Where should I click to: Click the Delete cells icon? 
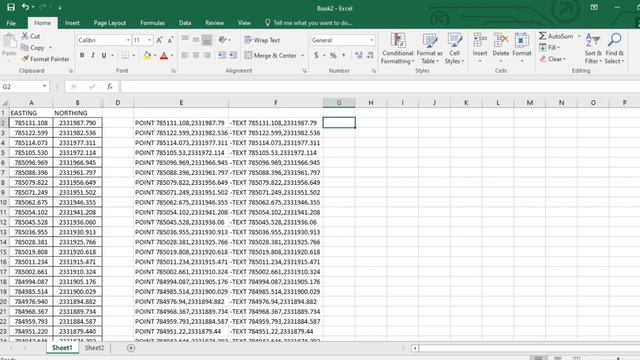[501, 40]
